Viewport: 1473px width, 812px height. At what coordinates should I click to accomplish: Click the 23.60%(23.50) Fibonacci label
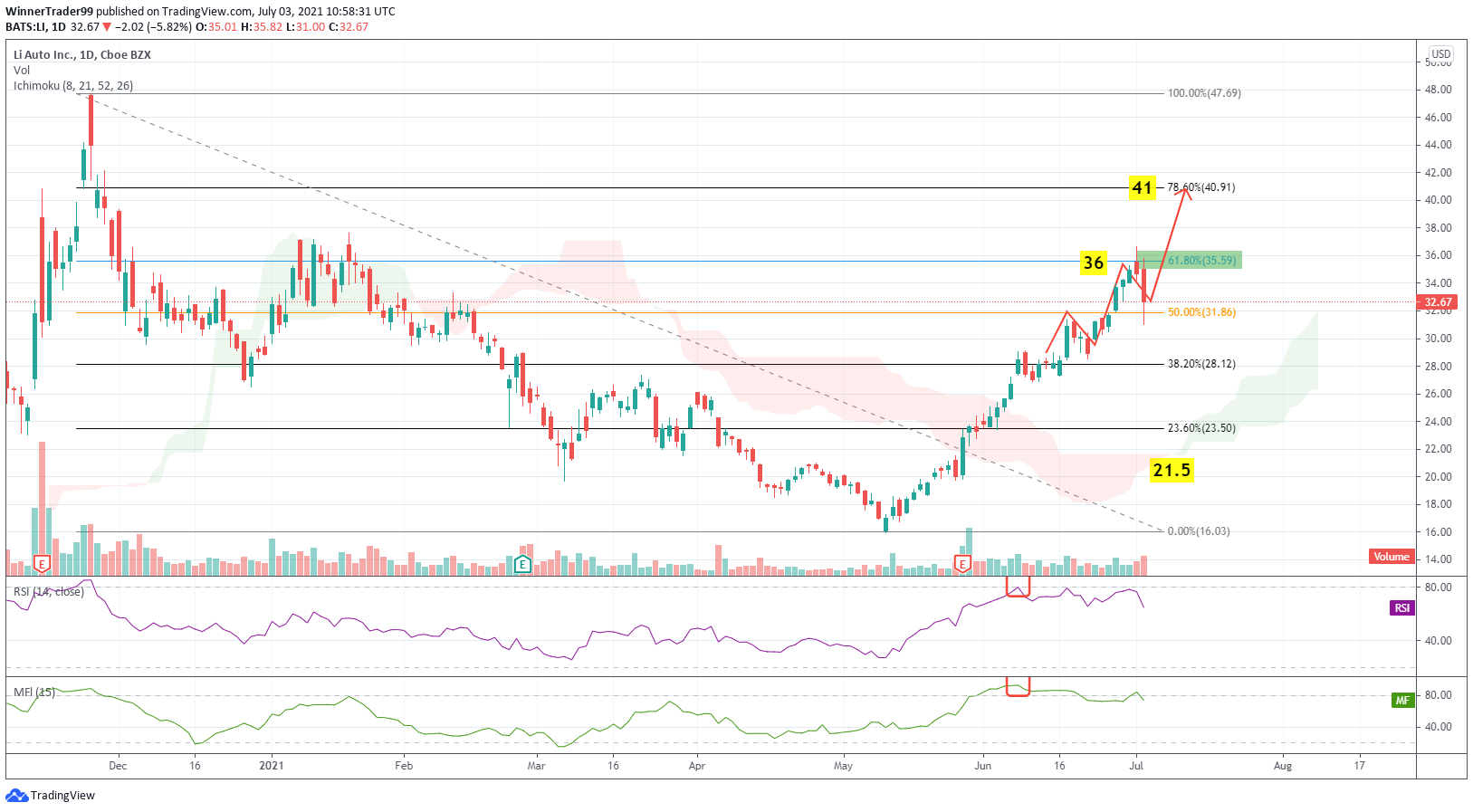1201,428
